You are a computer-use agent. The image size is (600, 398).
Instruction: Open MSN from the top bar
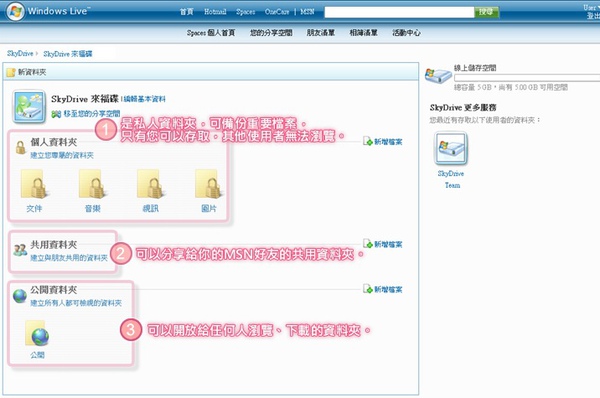coord(307,12)
